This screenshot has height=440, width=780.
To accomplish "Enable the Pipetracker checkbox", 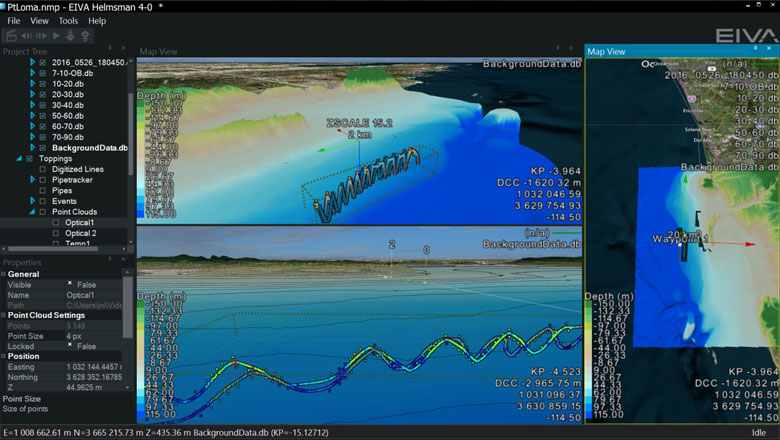I will (43, 180).
